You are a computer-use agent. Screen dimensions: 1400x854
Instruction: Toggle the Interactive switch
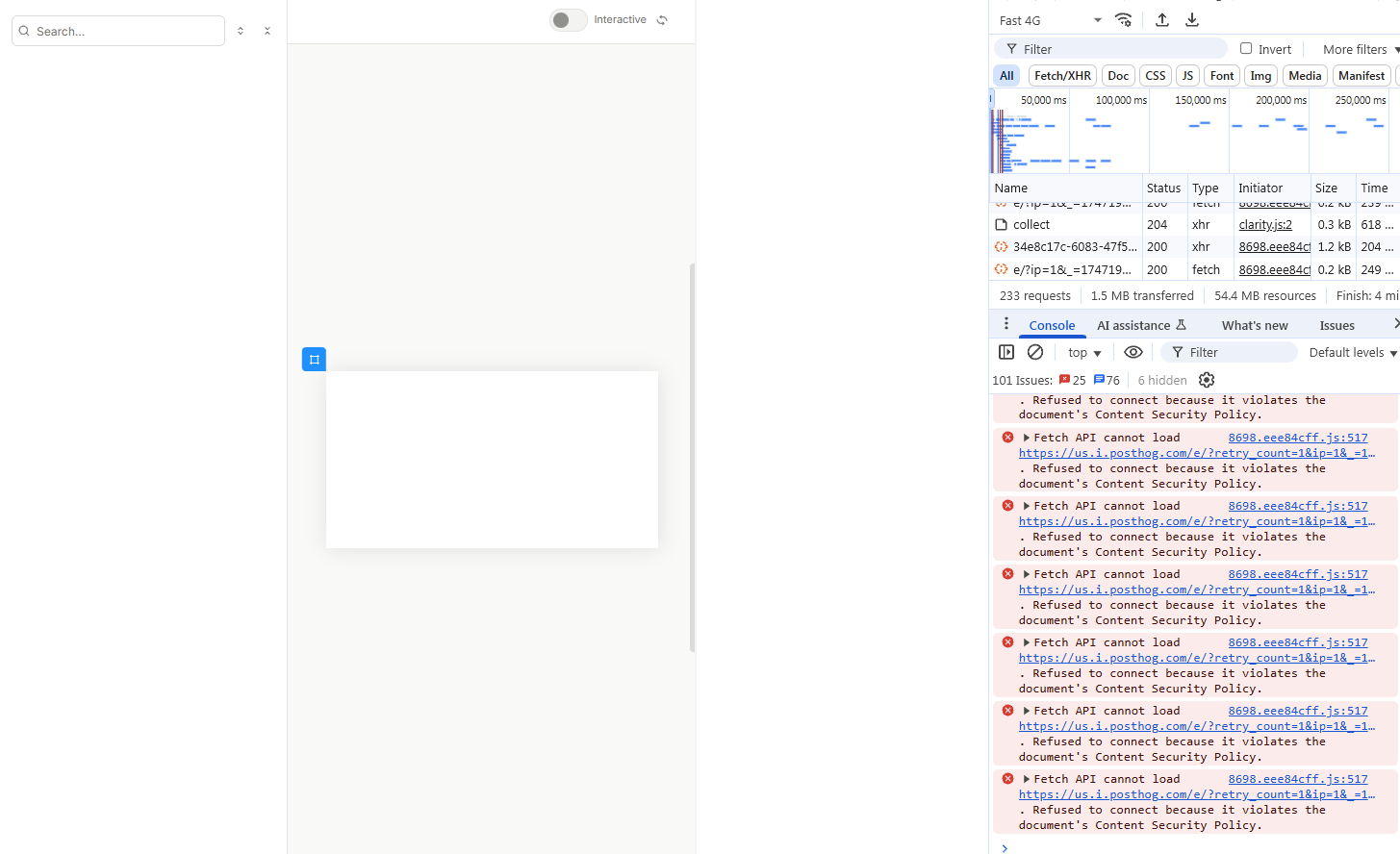pos(568,20)
